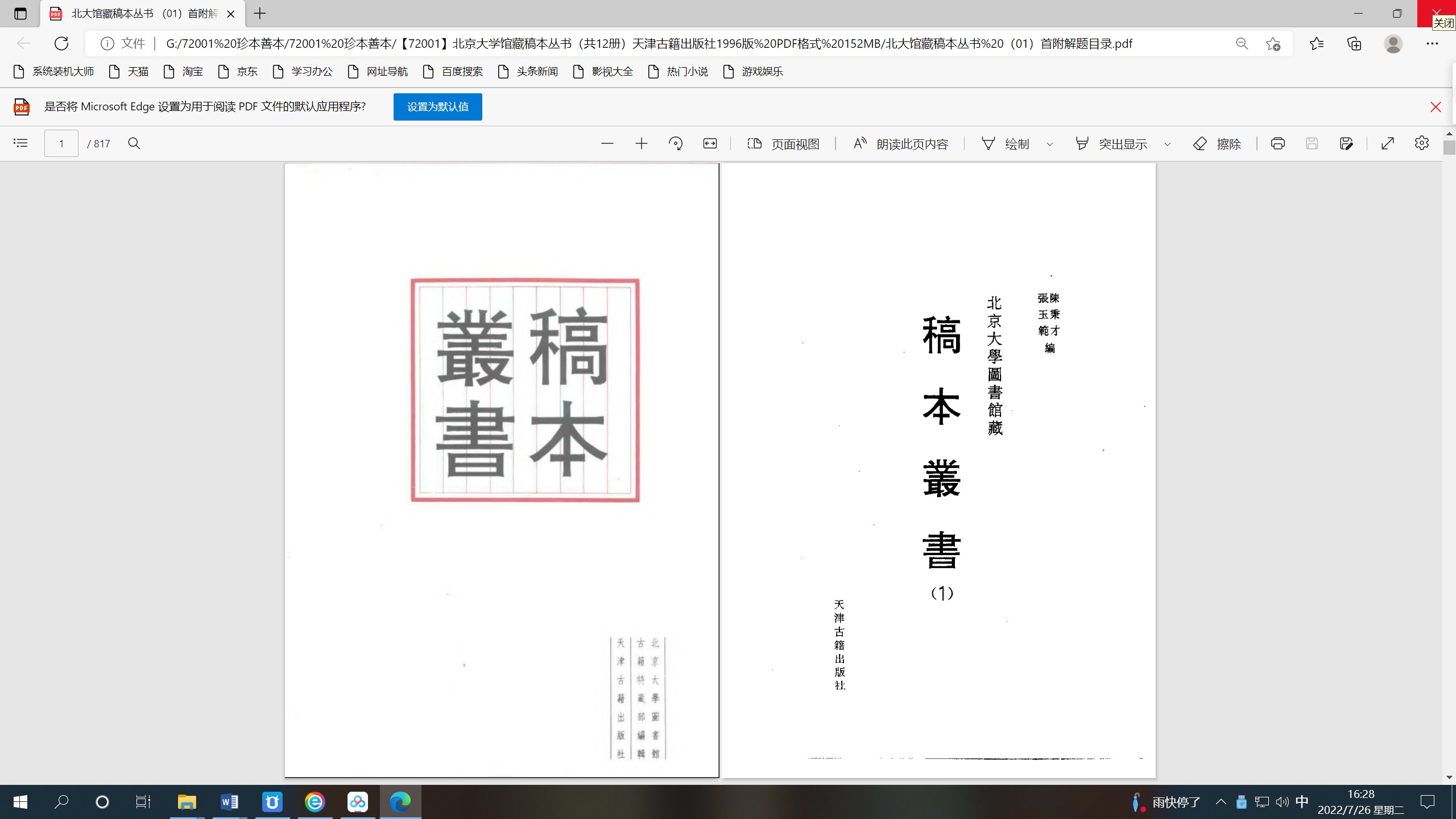This screenshot has height=819, width=1456.
Task: Zoom out the PDF with minus button
Action: click(x=607, y=143)
